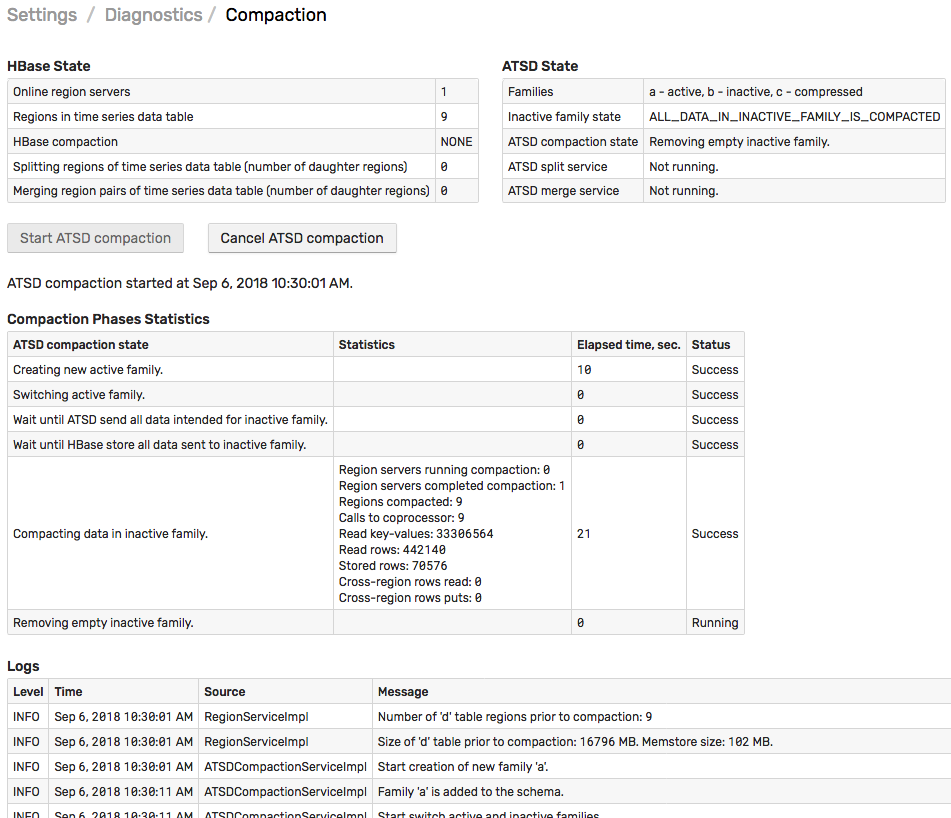The width and height of the screenshot is (951, 818).
Task: Click 'Removing empty inactive family.' in phases table
Action: tap(103, 622)
